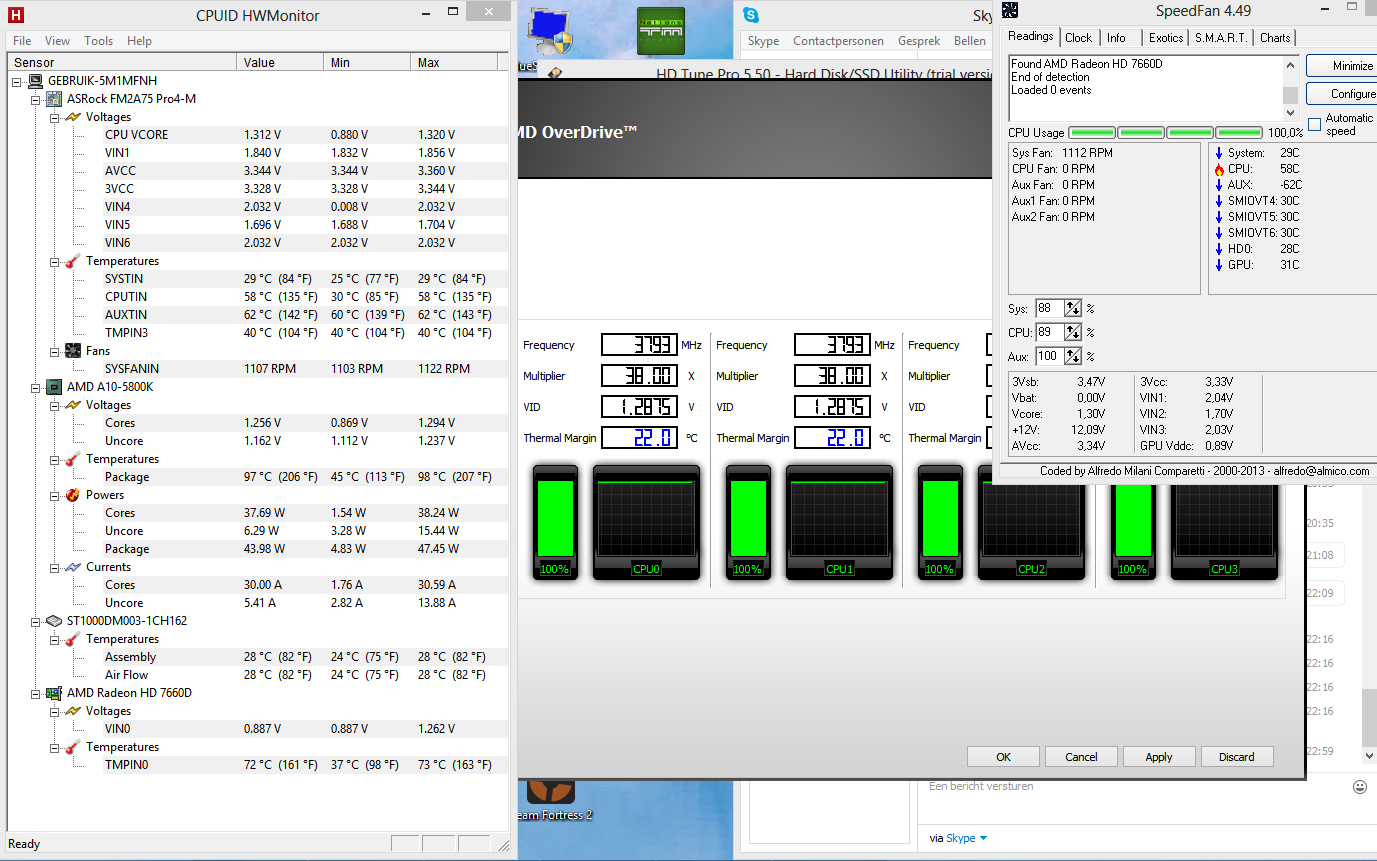Switch to the Charts tab in SpeedFan
1377x861 pixels.
(1275, 38)
